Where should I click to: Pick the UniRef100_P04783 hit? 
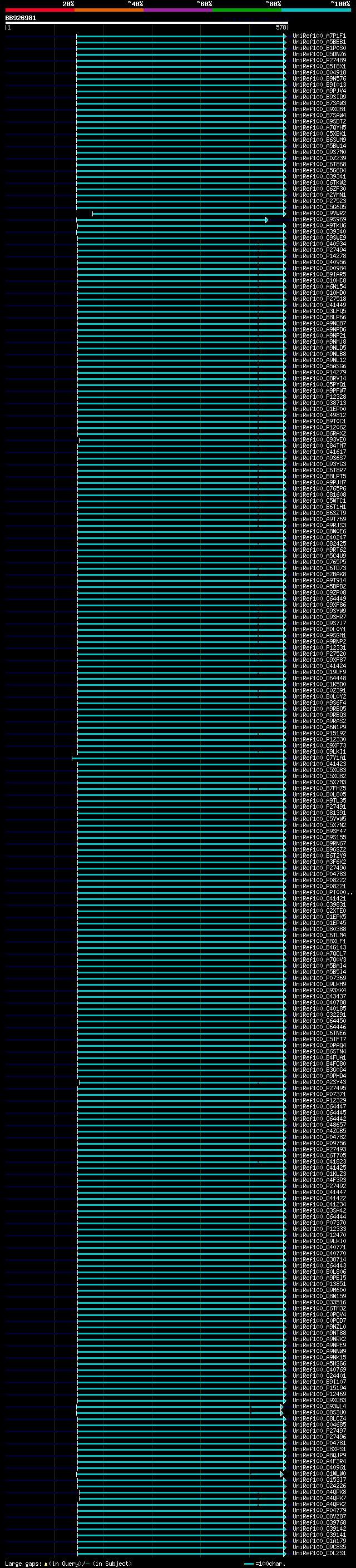click(x=319, y=873)
